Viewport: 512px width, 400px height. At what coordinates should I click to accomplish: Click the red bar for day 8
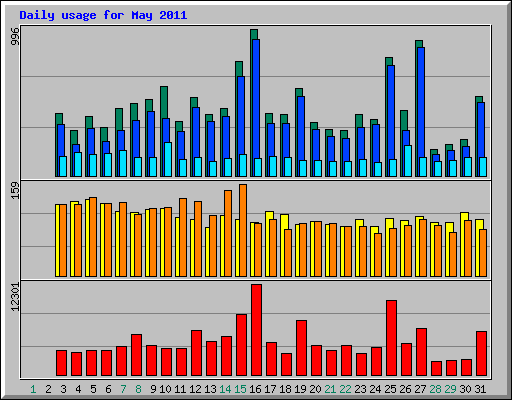(136, 355)
